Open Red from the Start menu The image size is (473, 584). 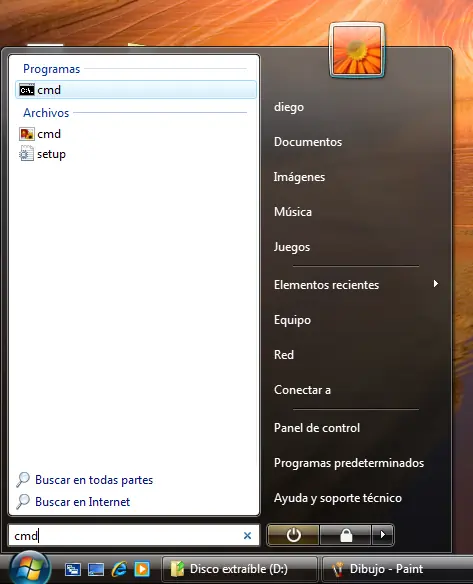(x=284, y=355)
